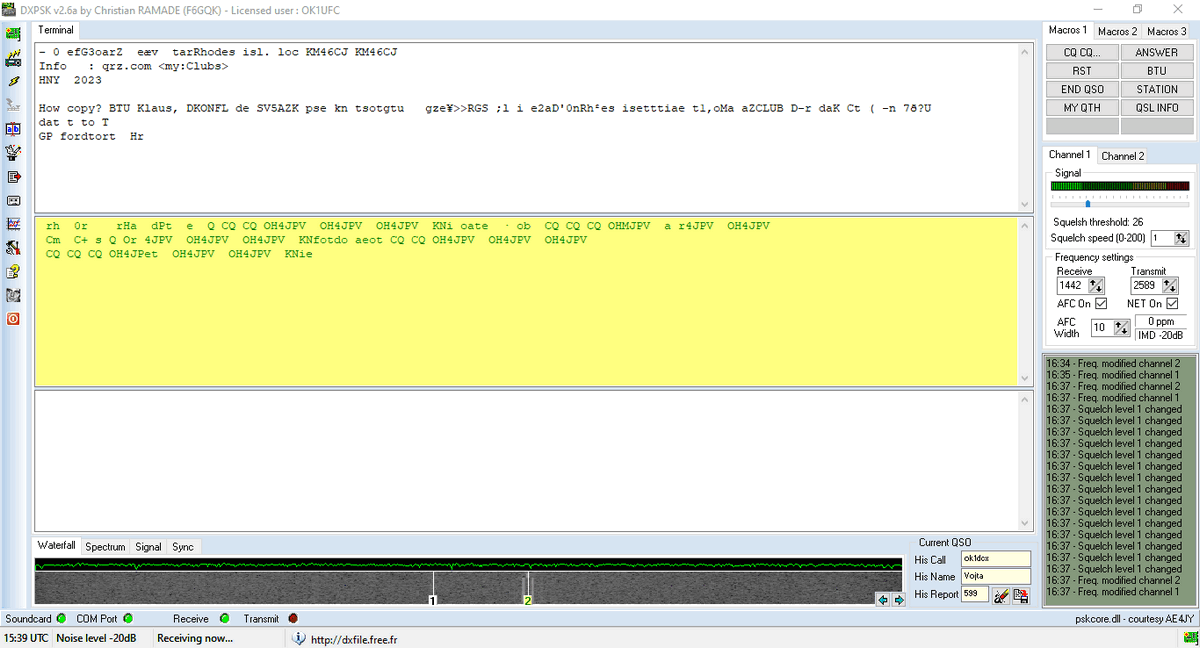Image resolution: width=1200 pixels, height=648 pixels.
Task: Click the Receive frequency spinner arrows
Action: pos(1096,286)
